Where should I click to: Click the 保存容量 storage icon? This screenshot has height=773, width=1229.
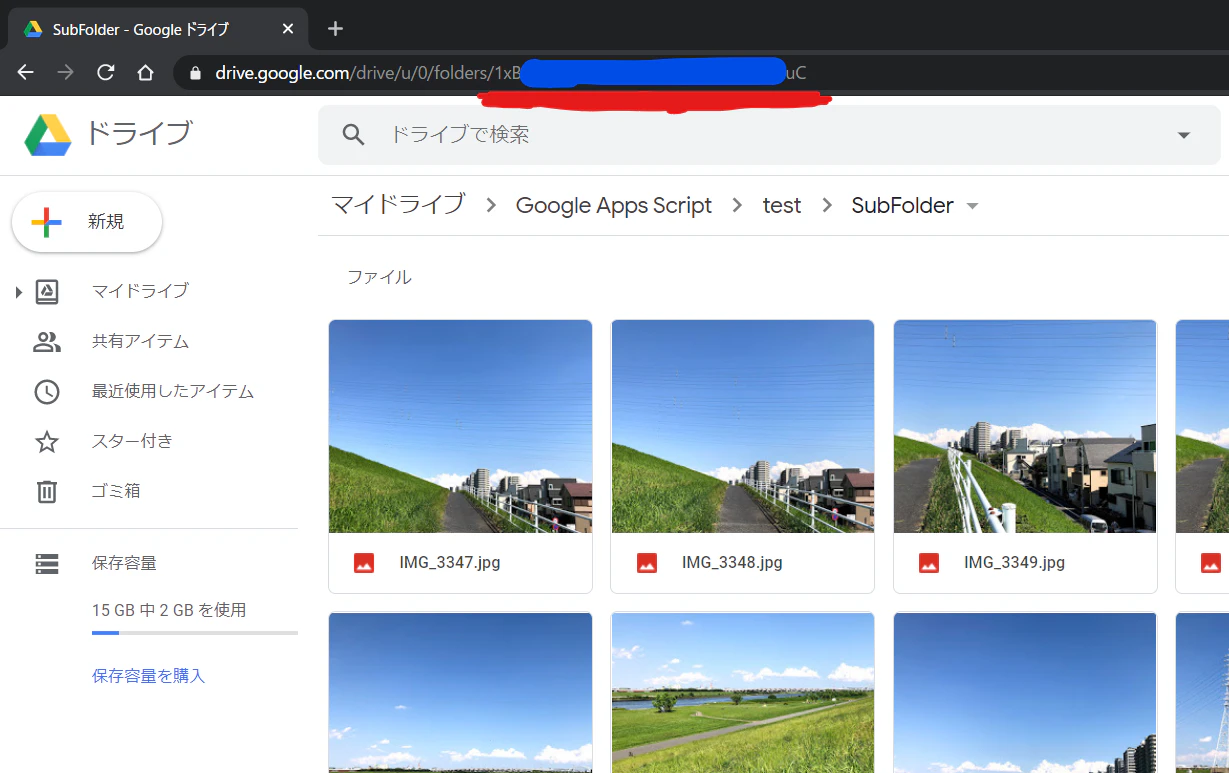(47, 564)
